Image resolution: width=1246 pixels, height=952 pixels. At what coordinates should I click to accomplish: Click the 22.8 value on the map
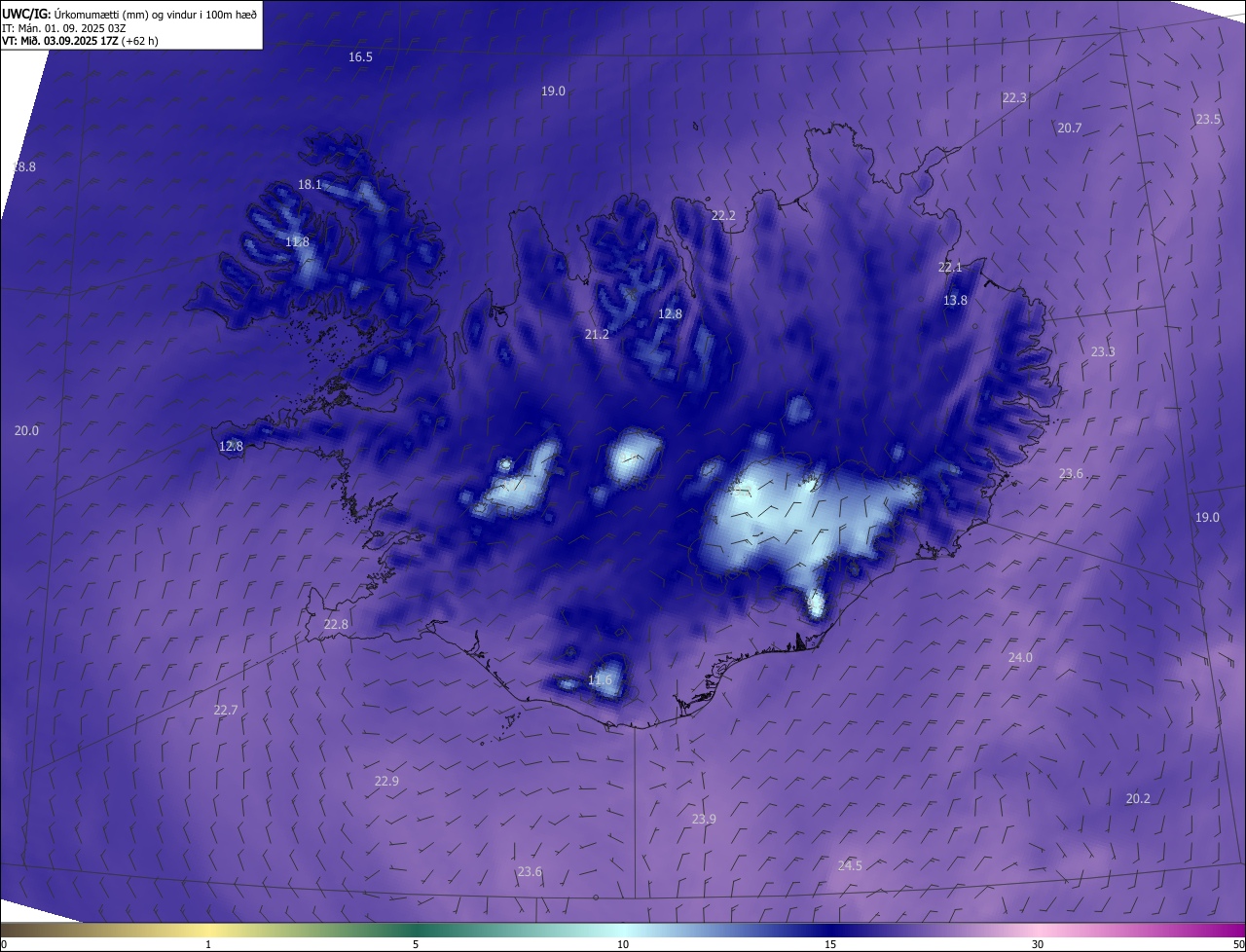coord(336,625)
